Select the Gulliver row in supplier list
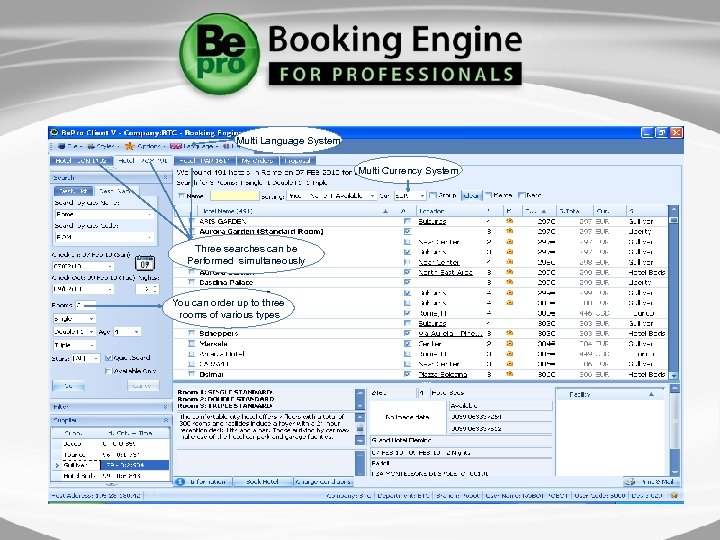Viewport: 720px width, 540px height. click(110, 465)
